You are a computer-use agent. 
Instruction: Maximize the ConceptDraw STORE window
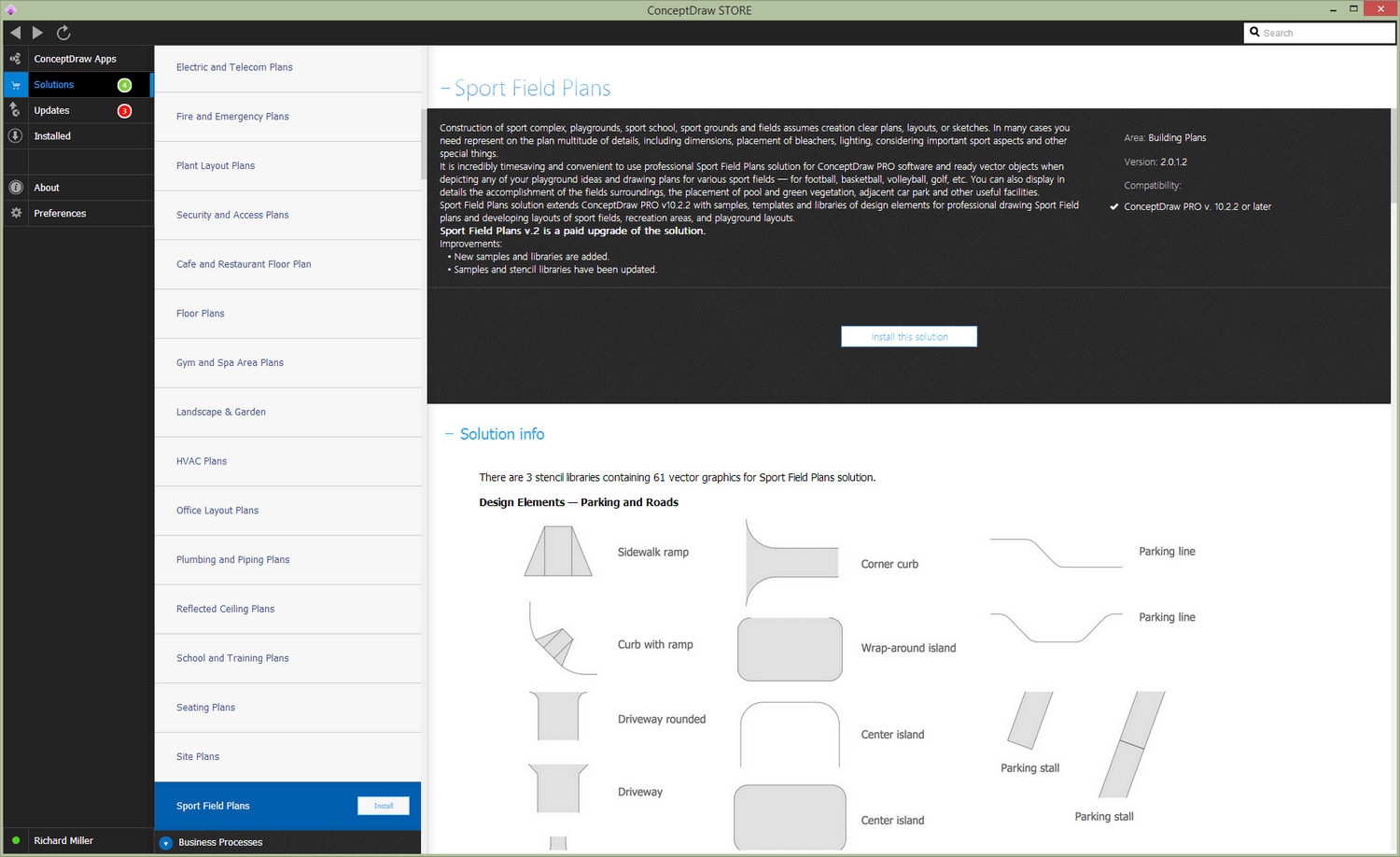click(1353, 9)
